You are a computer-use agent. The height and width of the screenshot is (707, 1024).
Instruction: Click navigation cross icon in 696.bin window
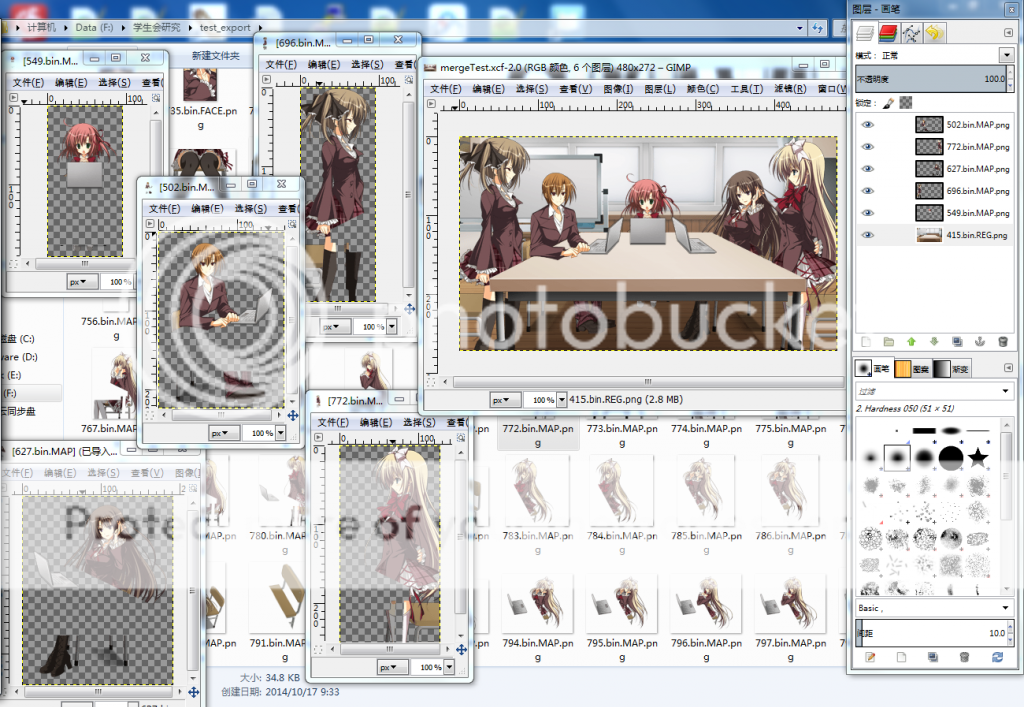click(409, 309)
